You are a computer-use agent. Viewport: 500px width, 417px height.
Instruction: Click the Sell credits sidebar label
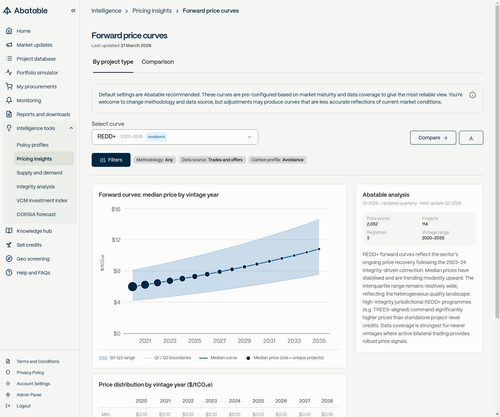point(29,245)
